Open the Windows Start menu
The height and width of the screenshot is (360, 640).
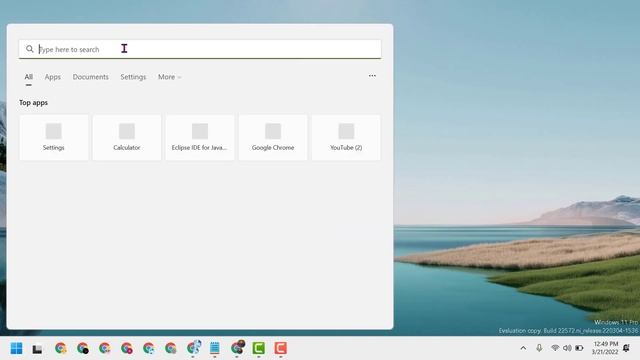point(16,348)
